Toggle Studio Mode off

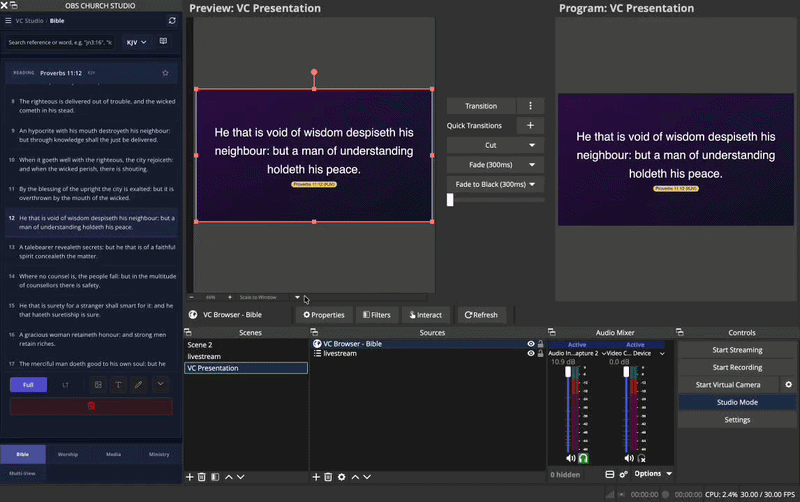[737, 402]
